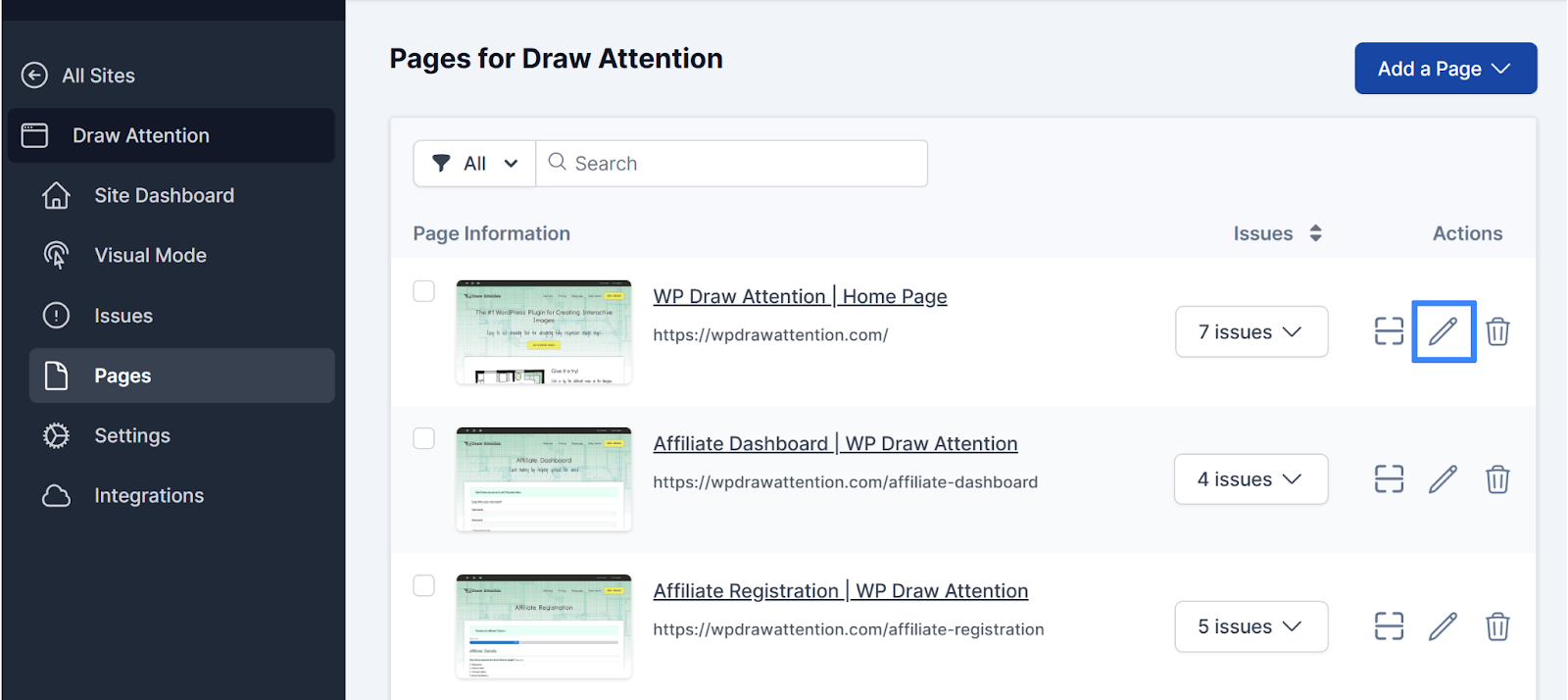Image resolution: width=1568 pixels, height=700 pixels.
Task: Click the wpdrawattention.com/affiliate-registration URL text
Action: 849,628
